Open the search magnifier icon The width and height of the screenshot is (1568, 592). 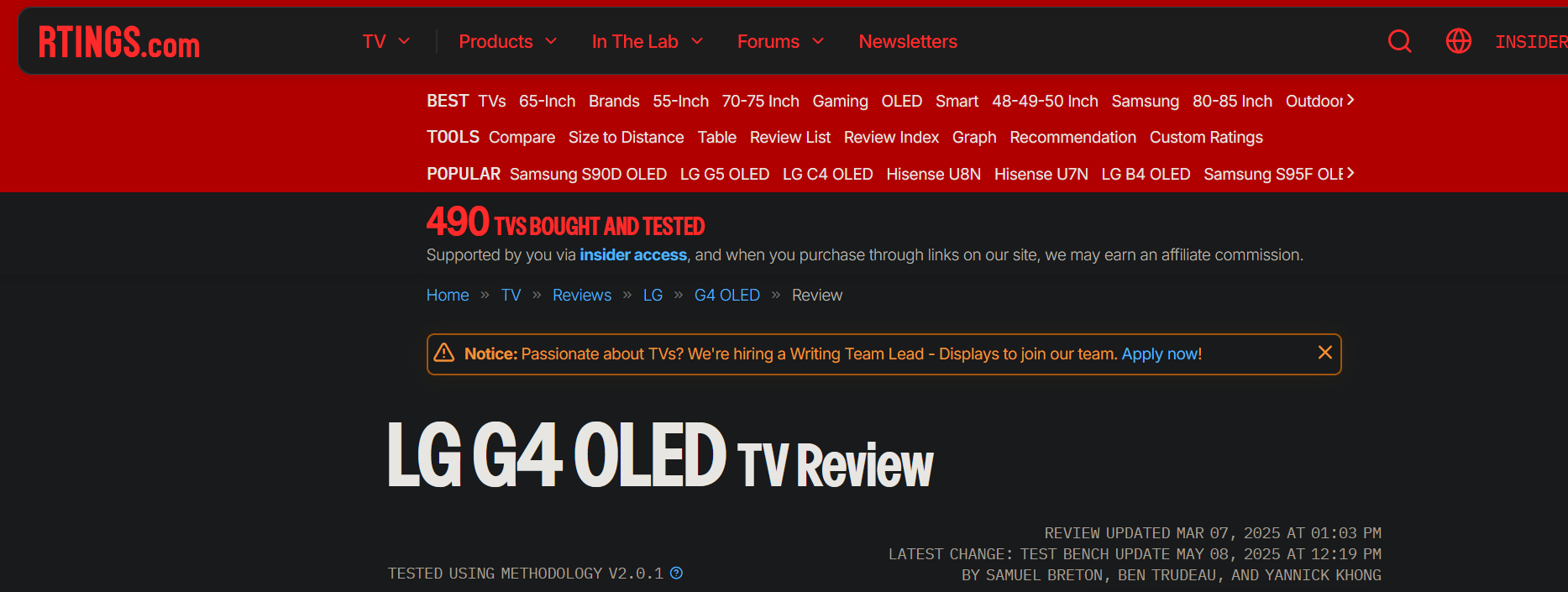pos(1399,41)
